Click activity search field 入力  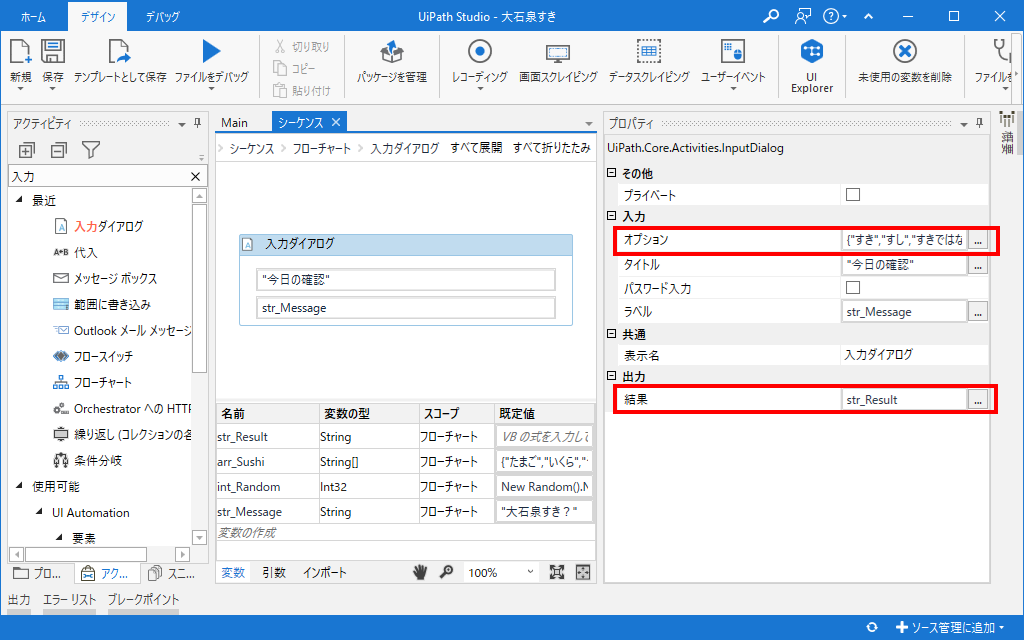pyautogui.click(x=98, y=176)
